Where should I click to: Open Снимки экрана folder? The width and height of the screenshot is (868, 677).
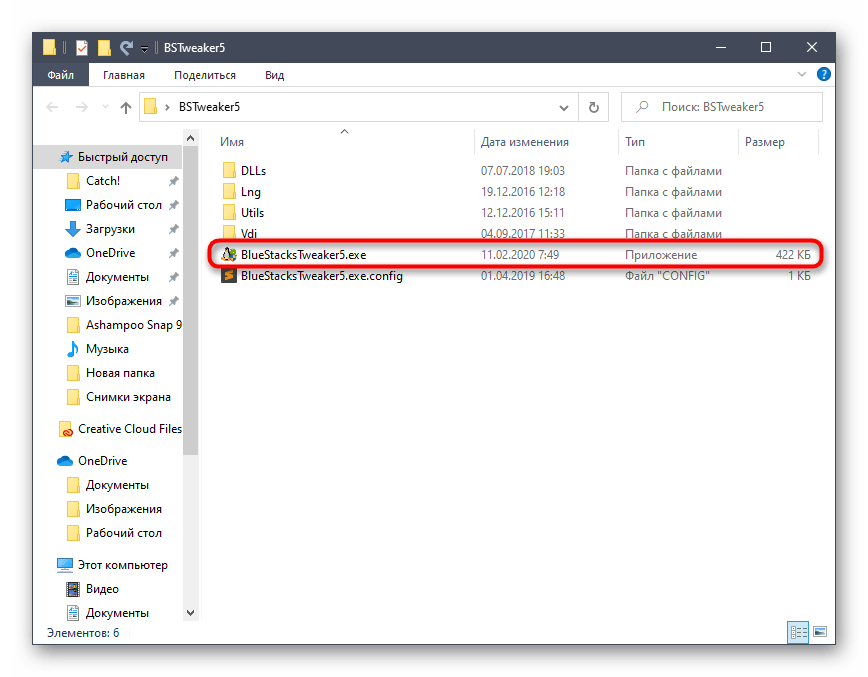[x=128, y=397]
